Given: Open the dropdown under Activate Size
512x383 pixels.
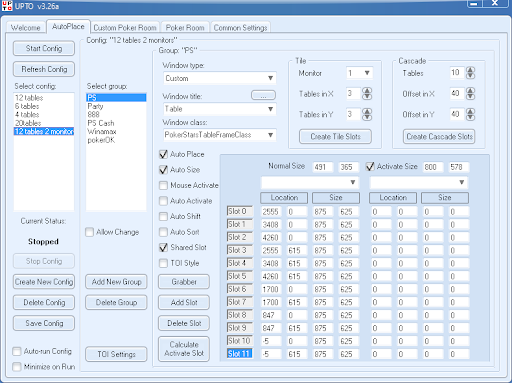Looking at the screenshot, I should pos(419,182).
